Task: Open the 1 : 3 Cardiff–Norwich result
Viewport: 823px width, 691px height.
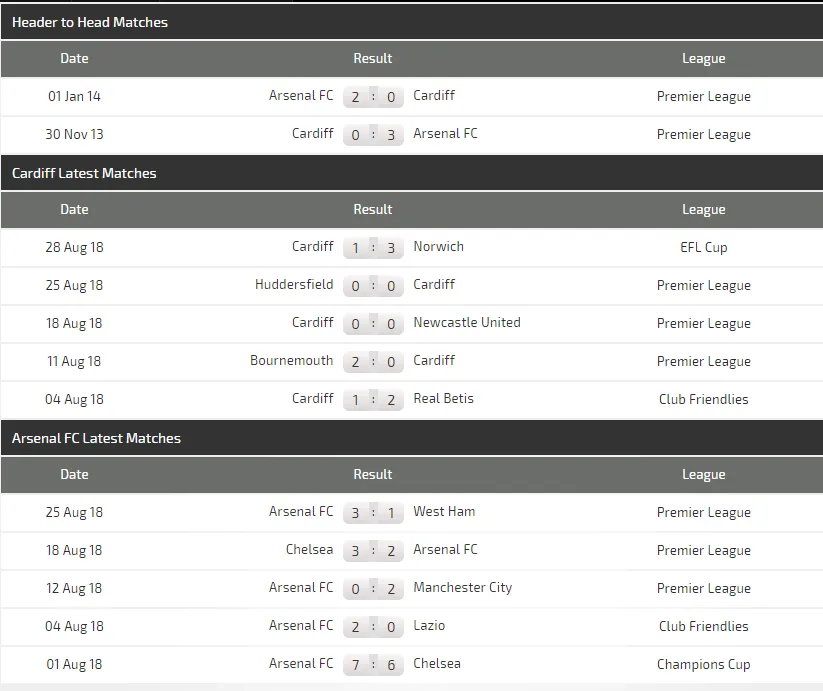Action: click(373, 248)
